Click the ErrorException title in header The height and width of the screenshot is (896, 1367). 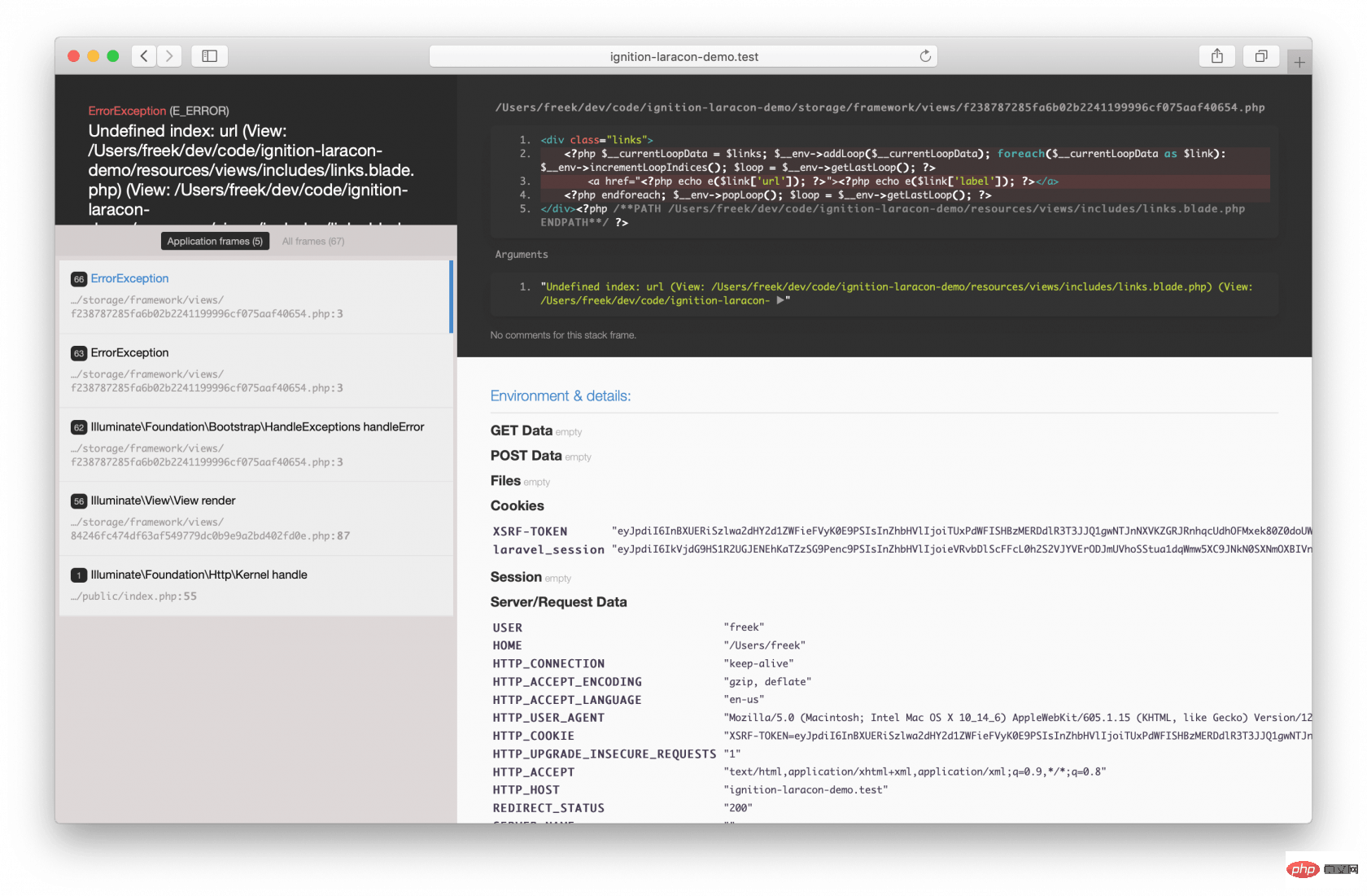pos(127,111)
